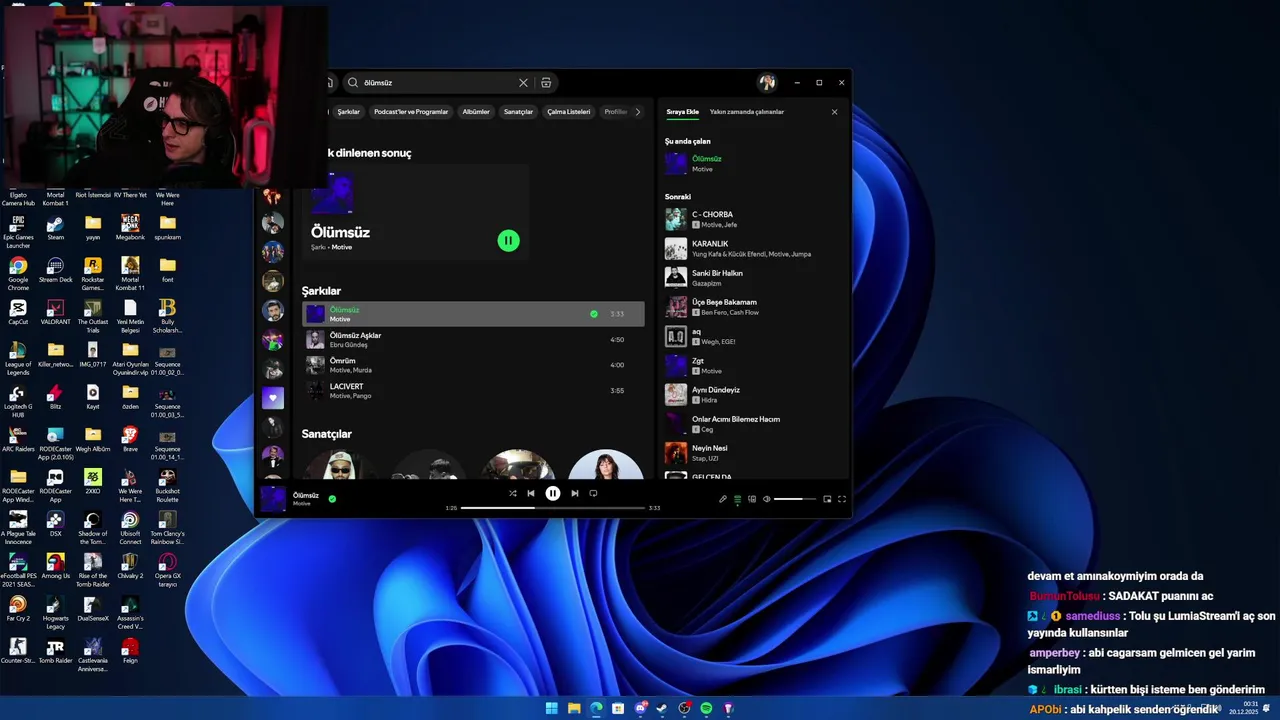The width and height of the screenshot is (1280, 720).
Task: Filter results by Sanatçılar
Action: coord(518,112)
